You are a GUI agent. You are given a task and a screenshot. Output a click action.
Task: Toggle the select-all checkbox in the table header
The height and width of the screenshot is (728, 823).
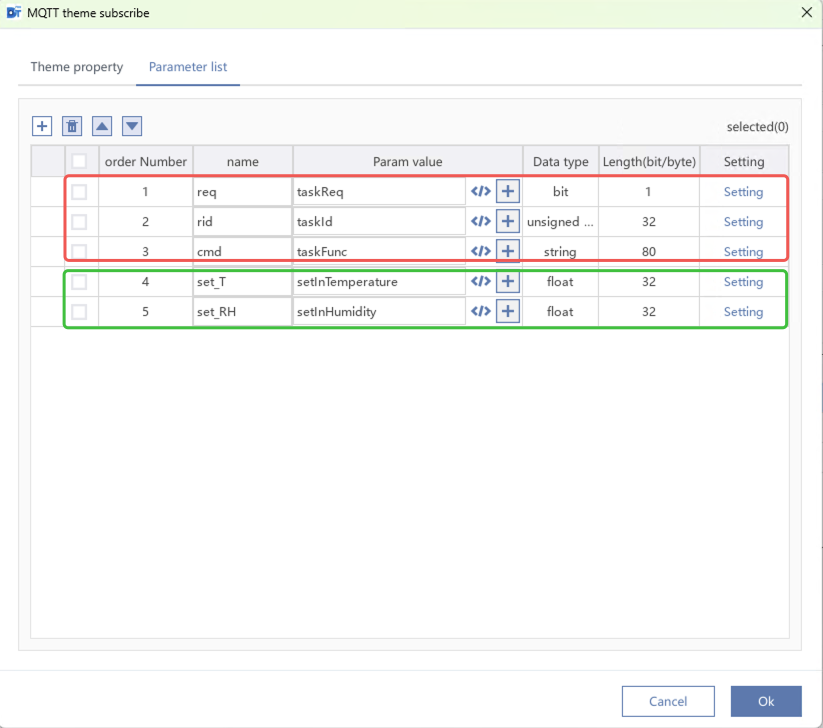(x=79, y=161)
